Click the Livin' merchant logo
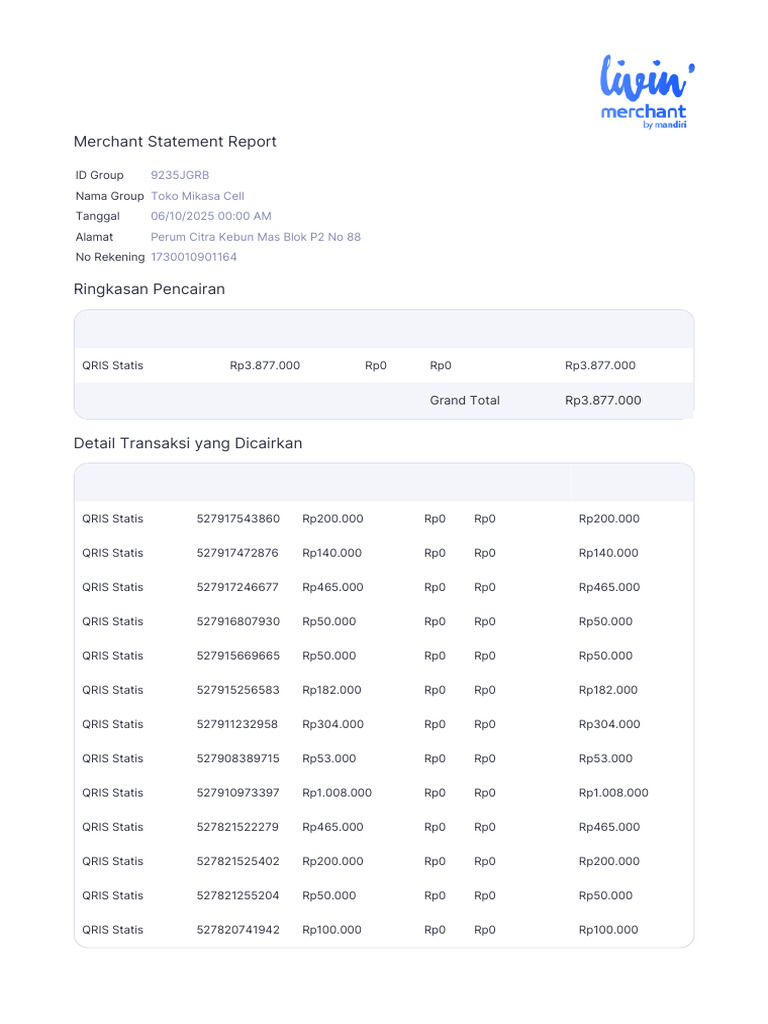The width and height of the screenshot is (768, 1024). pyautogui.click(x=647, y=91)
